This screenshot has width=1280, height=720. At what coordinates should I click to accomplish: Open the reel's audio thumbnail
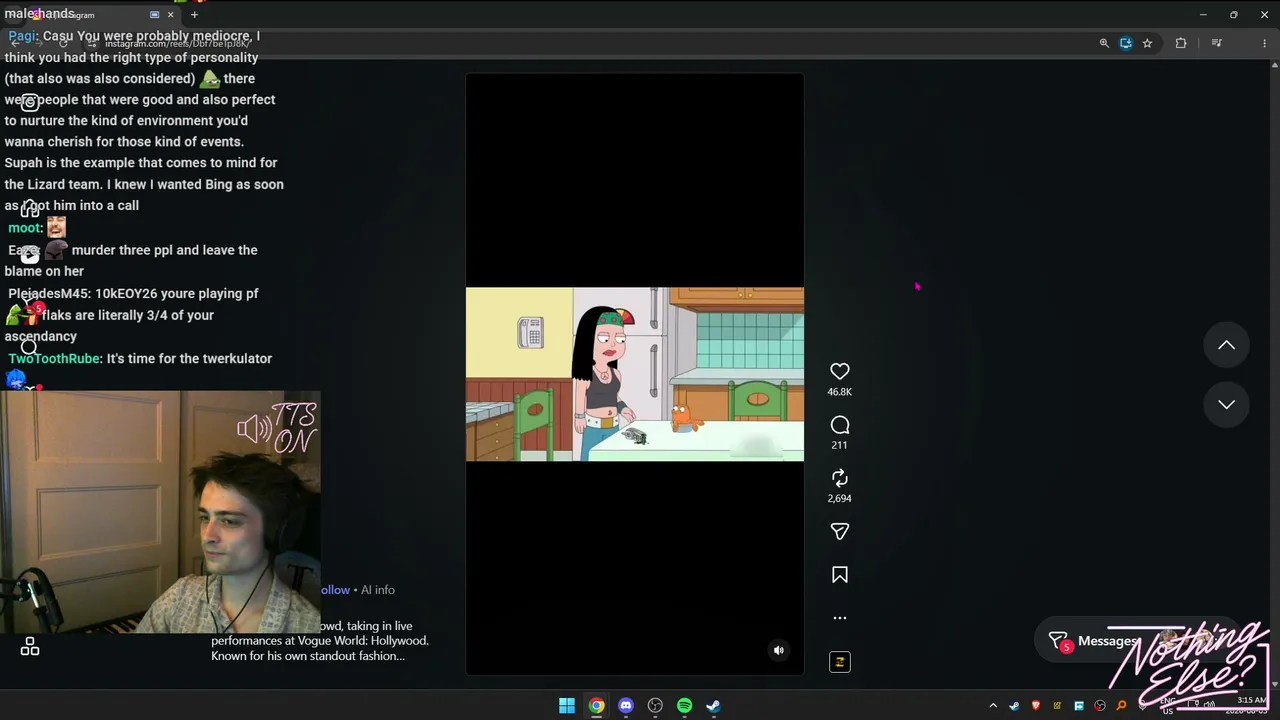click(840, 662)
